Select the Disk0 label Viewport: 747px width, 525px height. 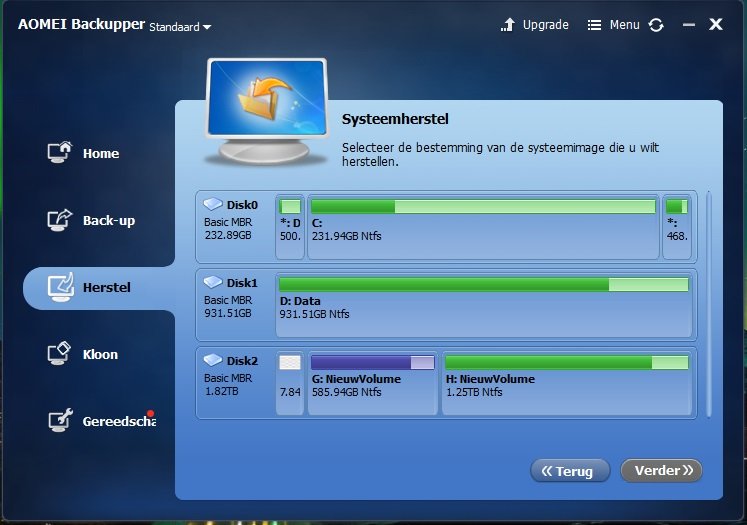coord(242,205)
